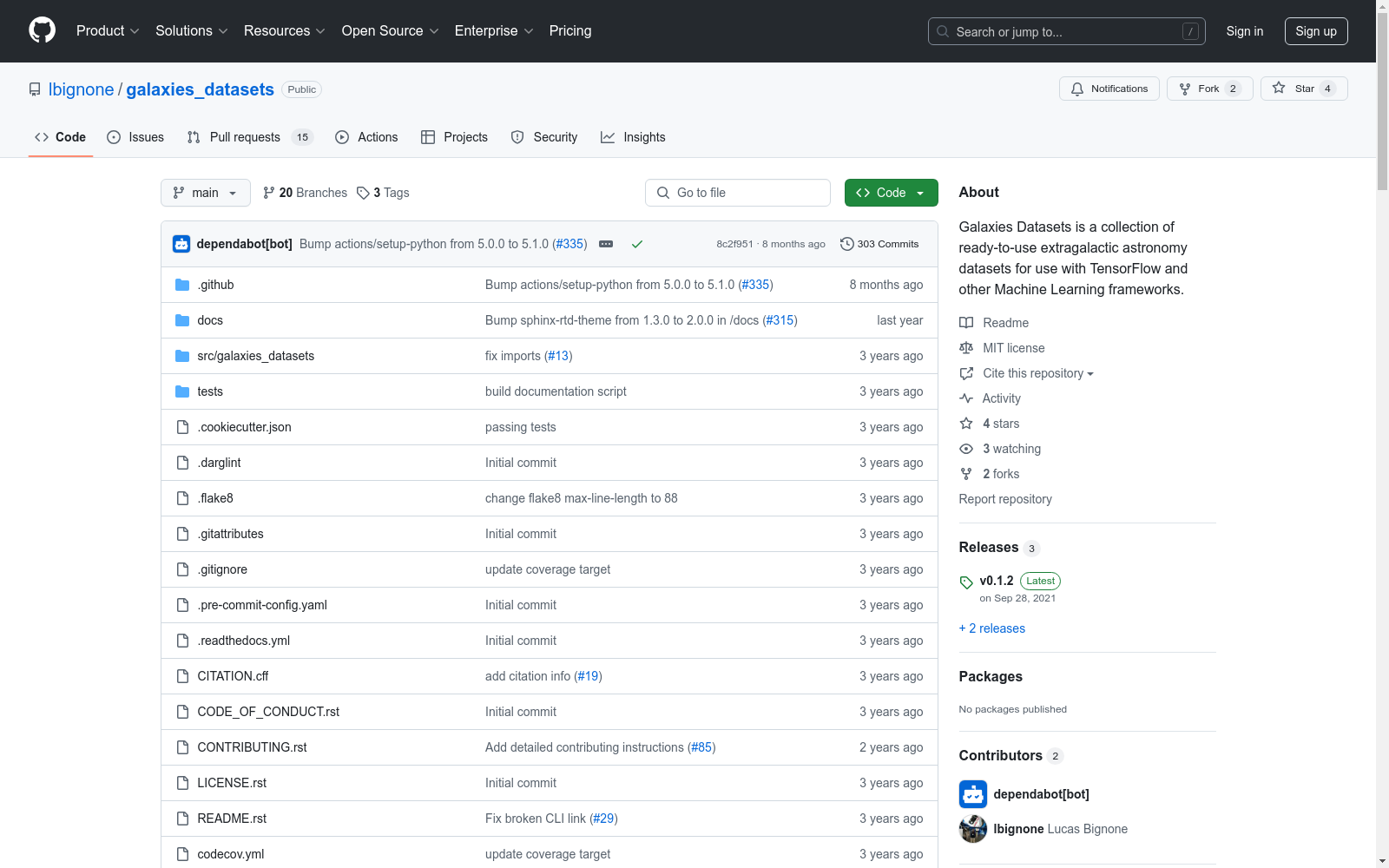Open pull request #315 link
Screen dimensions: 1389x868
(780, 320)
